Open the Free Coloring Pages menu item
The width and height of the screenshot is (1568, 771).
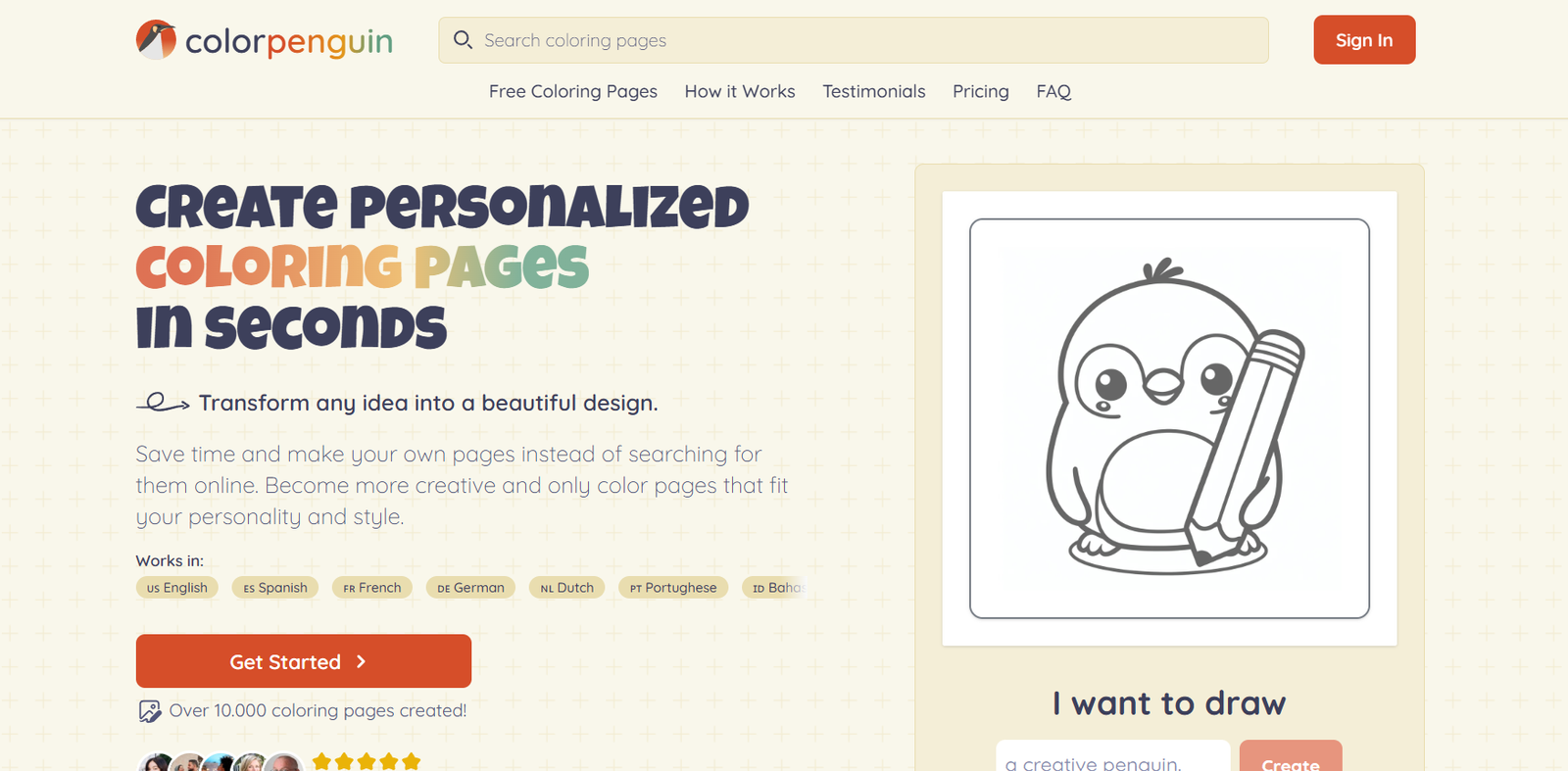[x=572, y=91]
